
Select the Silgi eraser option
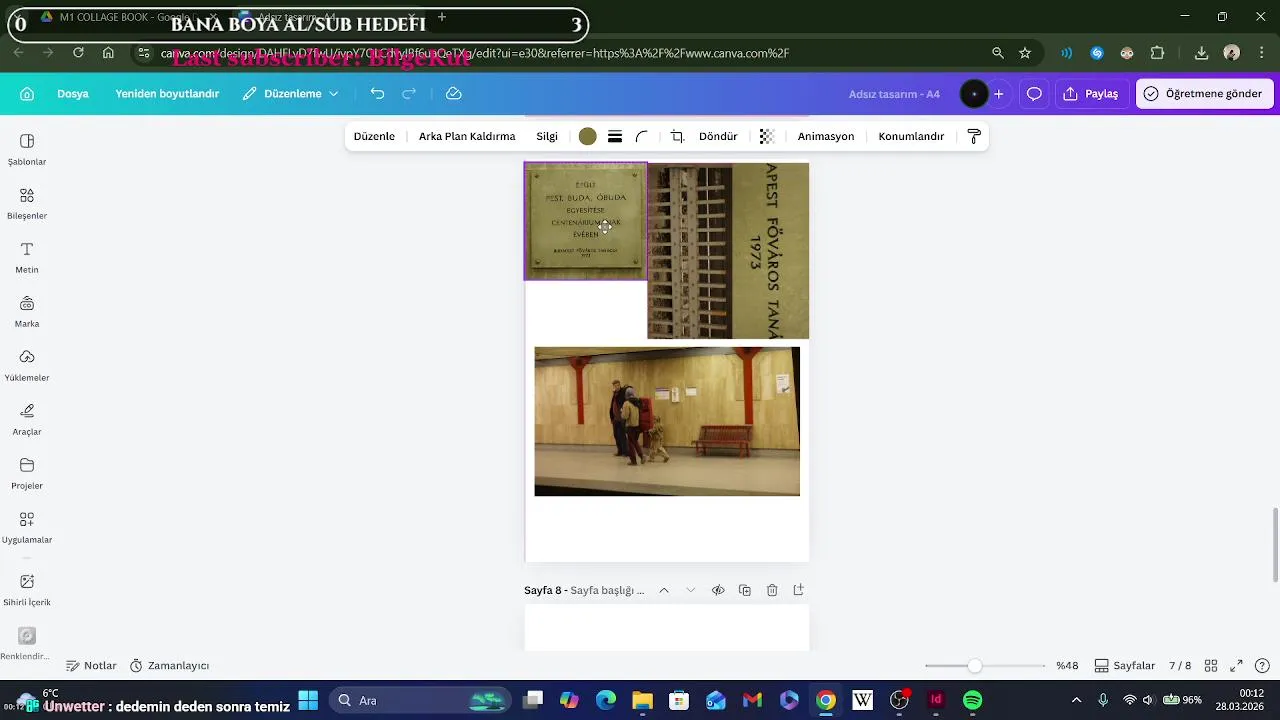(x=547, y=136)
